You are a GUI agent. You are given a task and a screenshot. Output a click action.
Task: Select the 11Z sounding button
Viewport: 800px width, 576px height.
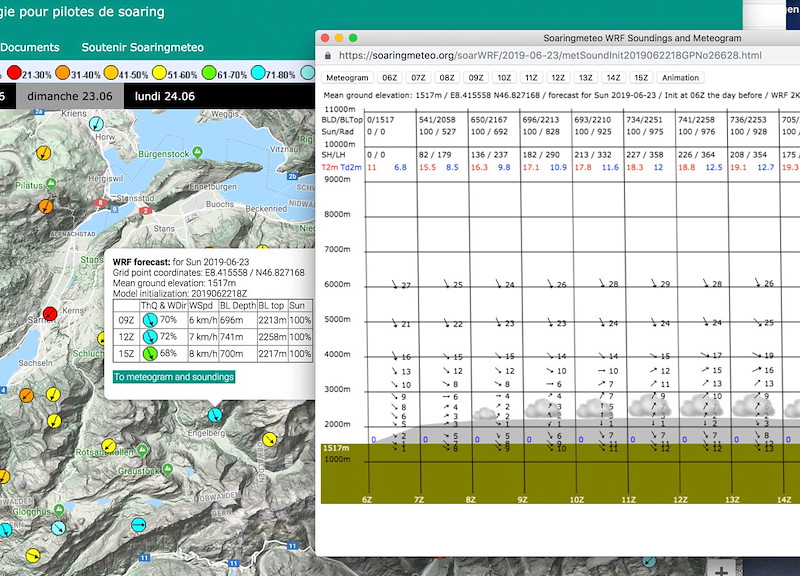(x=531, y=78)
